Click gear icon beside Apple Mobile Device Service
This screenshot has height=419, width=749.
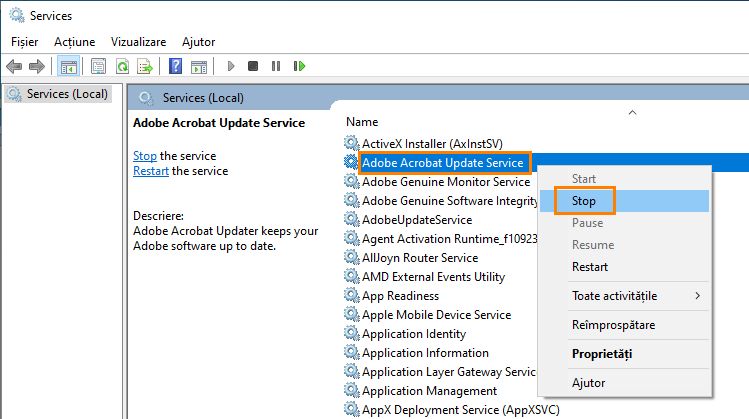(x=352, y=314)
